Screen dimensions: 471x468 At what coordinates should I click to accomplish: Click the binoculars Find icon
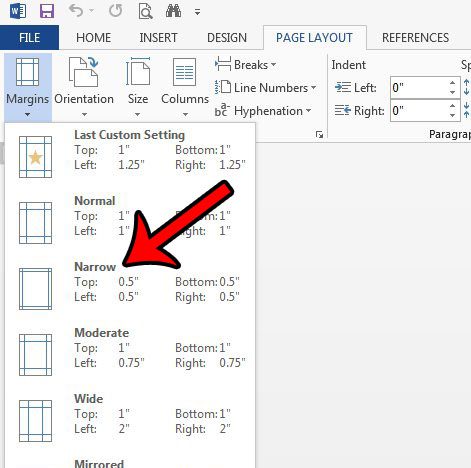(x=173, y=11)
